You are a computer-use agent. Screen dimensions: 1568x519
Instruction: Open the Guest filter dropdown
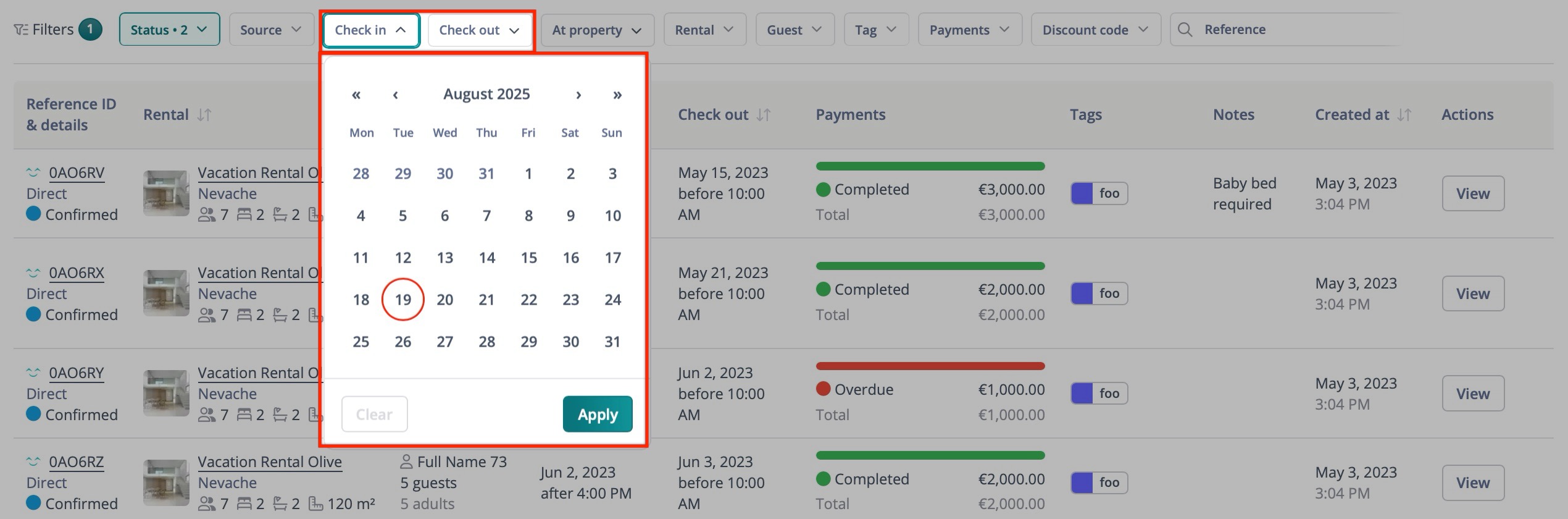[795, 30]
